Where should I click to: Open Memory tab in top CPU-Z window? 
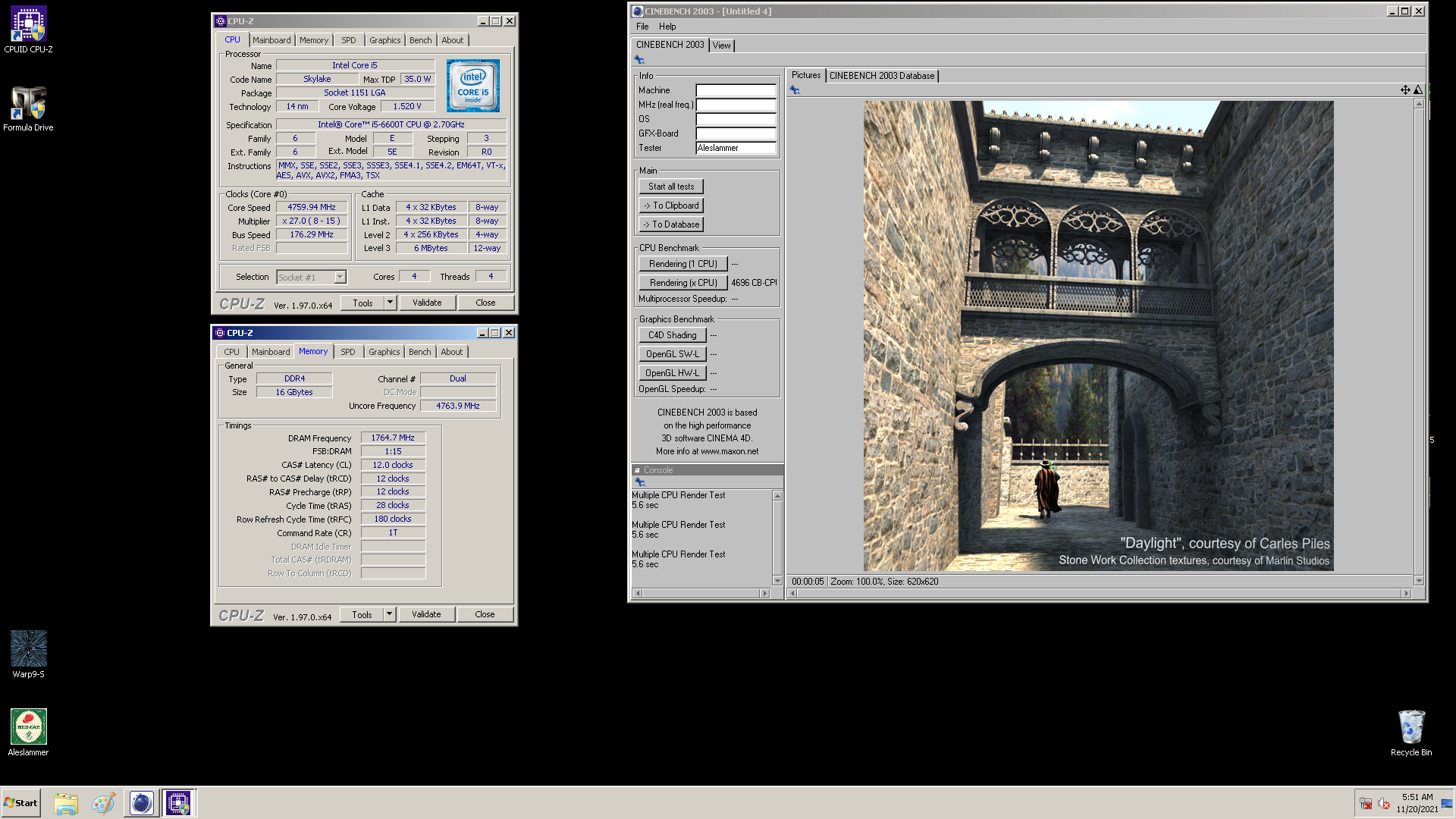[314, 40]
